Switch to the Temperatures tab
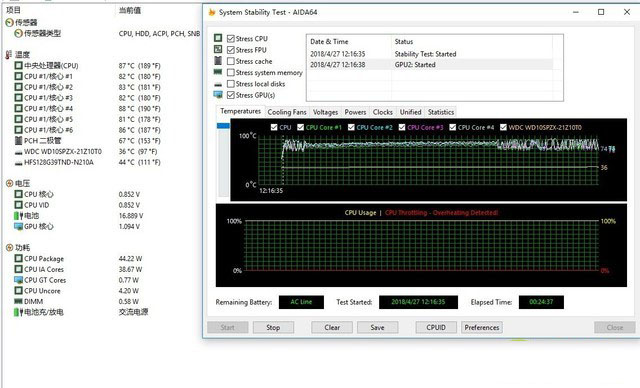 240,111
